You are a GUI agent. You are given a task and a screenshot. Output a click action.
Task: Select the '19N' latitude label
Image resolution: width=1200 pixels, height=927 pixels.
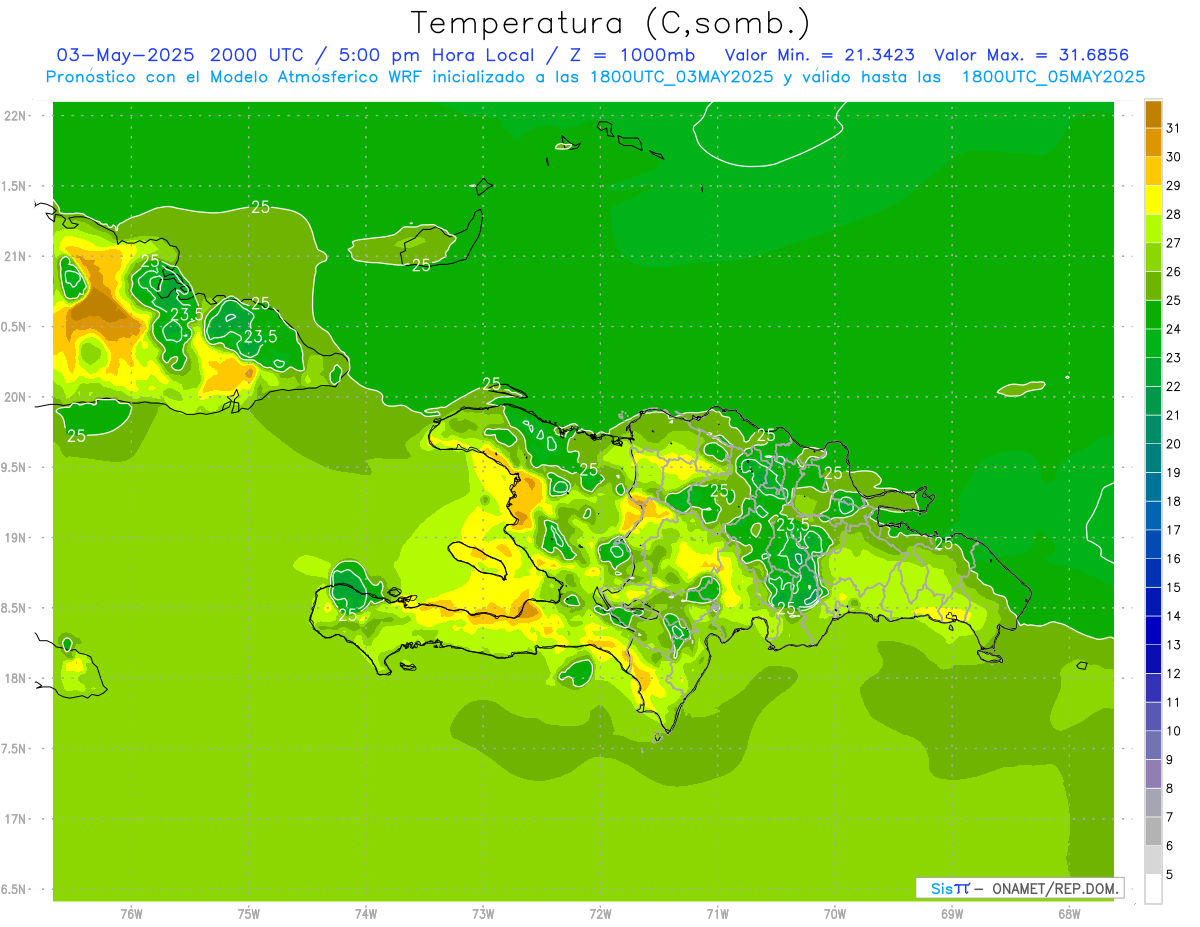15,538
